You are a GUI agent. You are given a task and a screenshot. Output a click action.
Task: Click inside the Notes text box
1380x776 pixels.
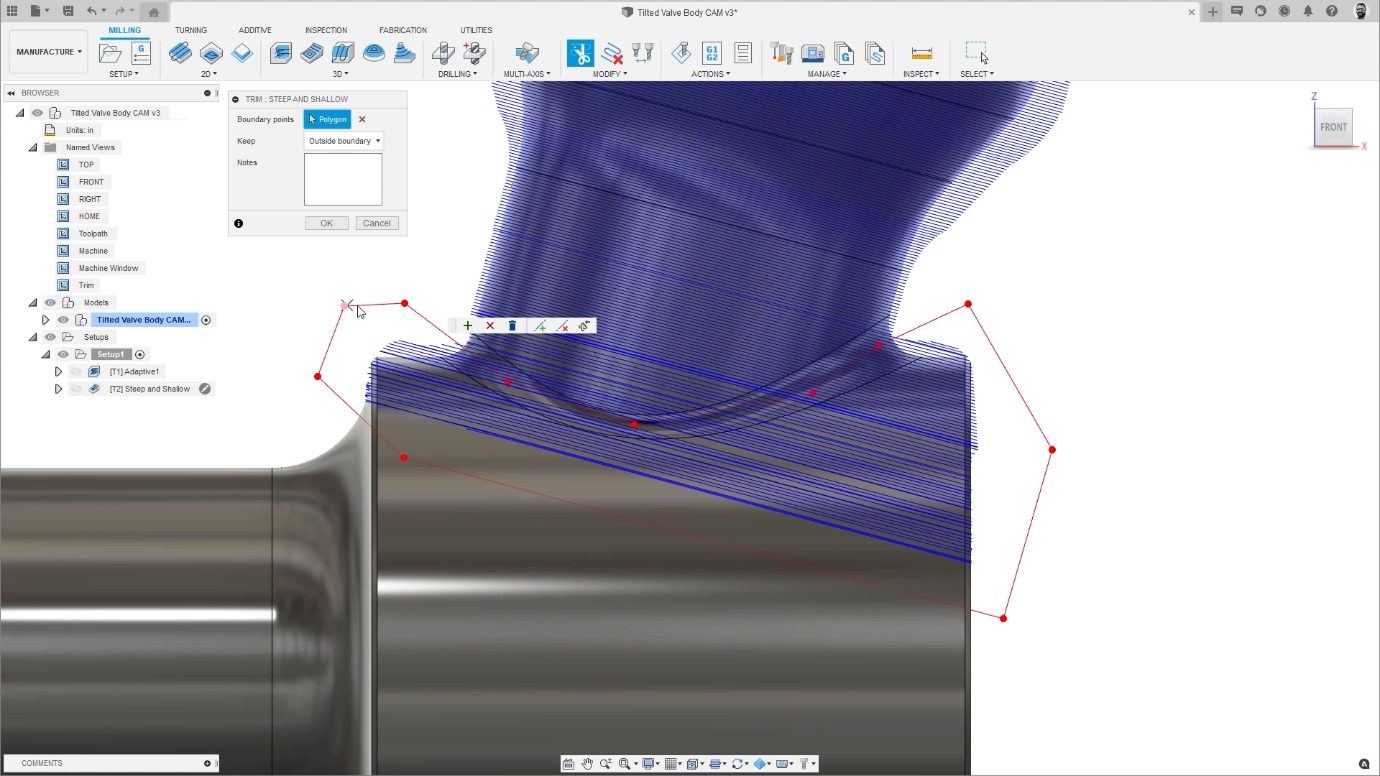[343, 179]
